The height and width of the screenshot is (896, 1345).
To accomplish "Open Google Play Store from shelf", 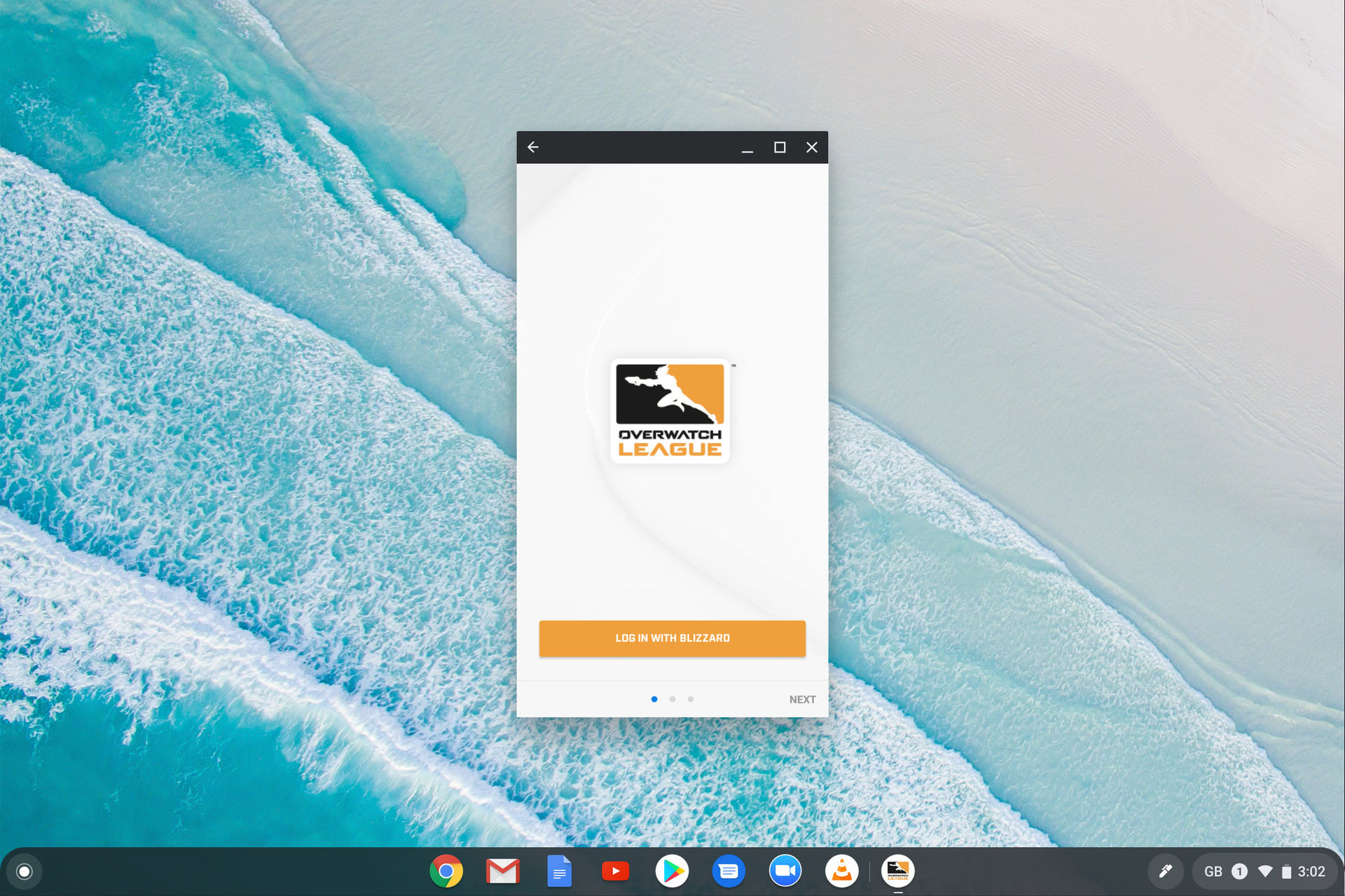I will pyautogui.click(x=672, y=871).
